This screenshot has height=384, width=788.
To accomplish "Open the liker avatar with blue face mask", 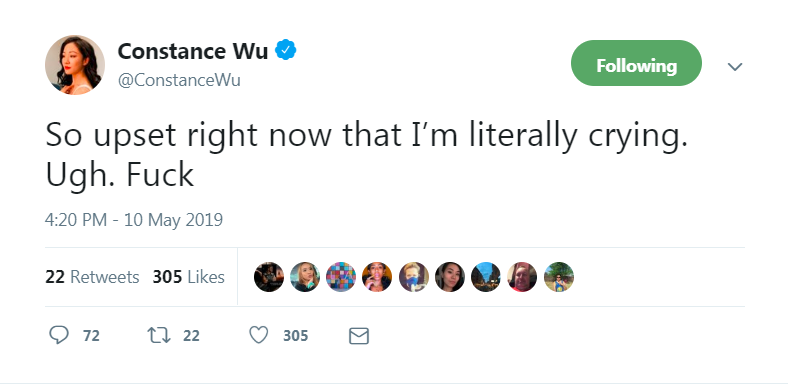I will (x=414, y=277).
